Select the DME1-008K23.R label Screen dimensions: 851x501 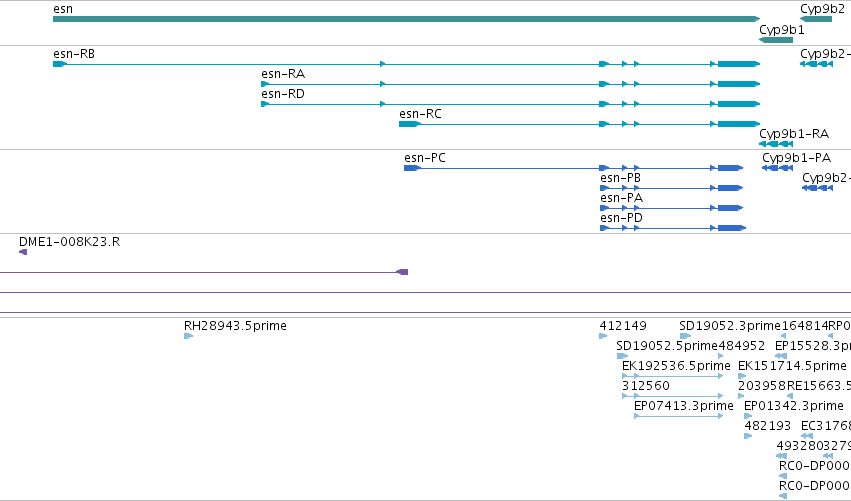(x=69, y=242)
